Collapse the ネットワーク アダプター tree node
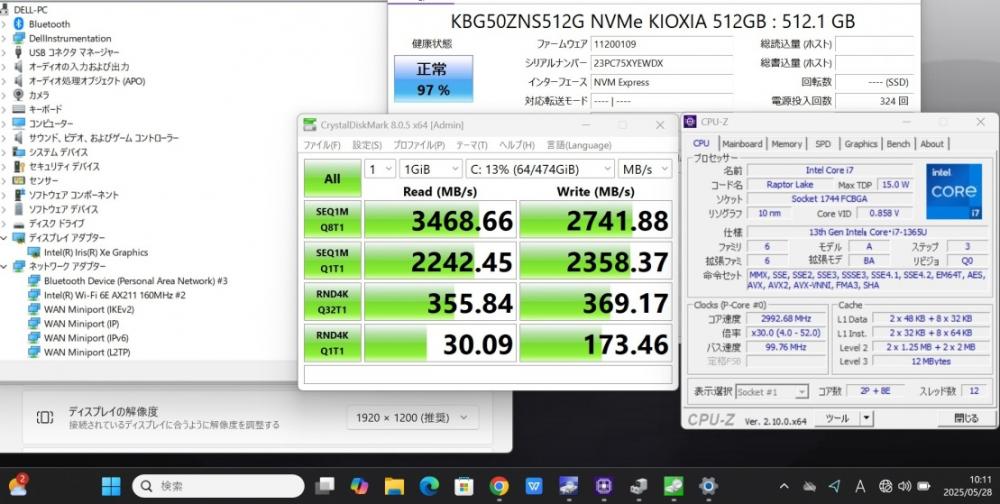 click(4, 266)
